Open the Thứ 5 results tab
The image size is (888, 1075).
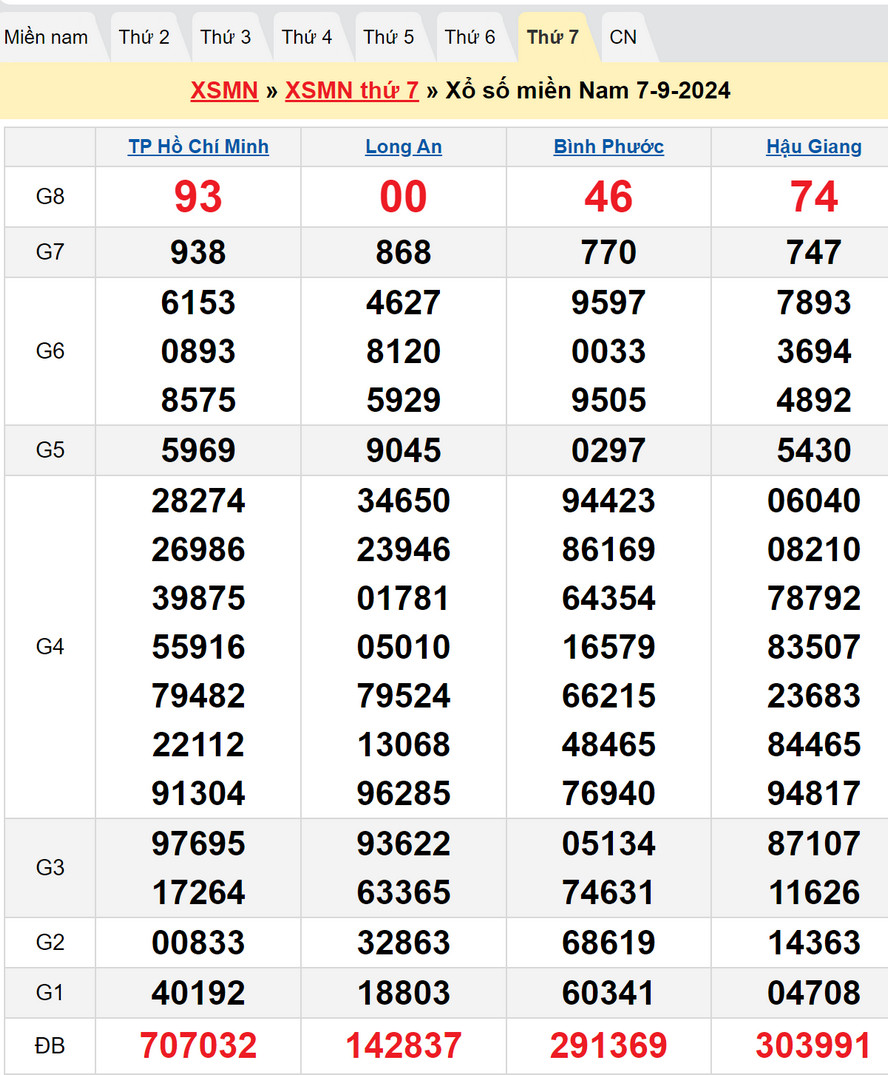click(x=388, y=37)
